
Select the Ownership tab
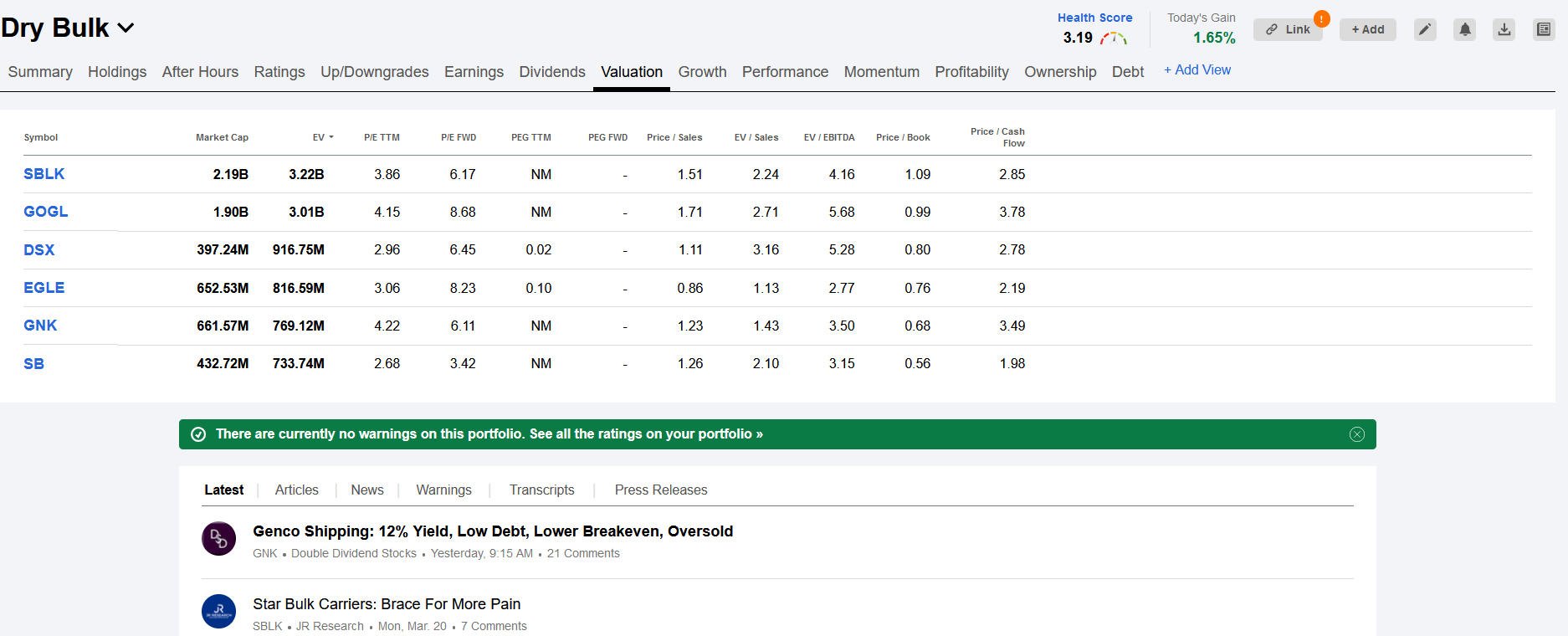coord(1060,72)
